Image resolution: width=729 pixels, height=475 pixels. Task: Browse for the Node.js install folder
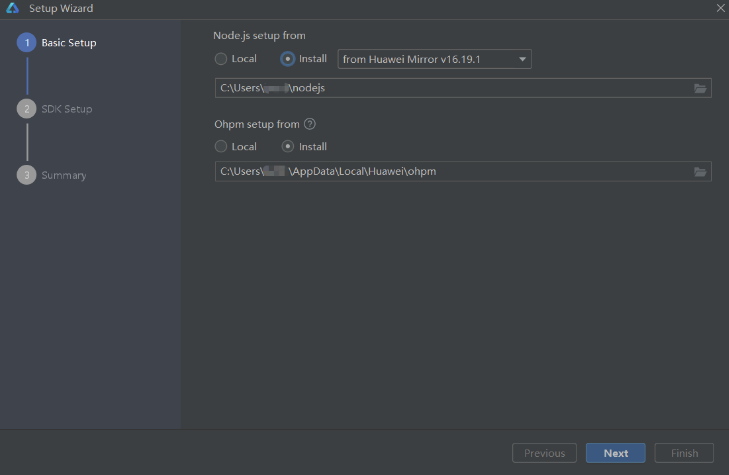tap(700, 88)
